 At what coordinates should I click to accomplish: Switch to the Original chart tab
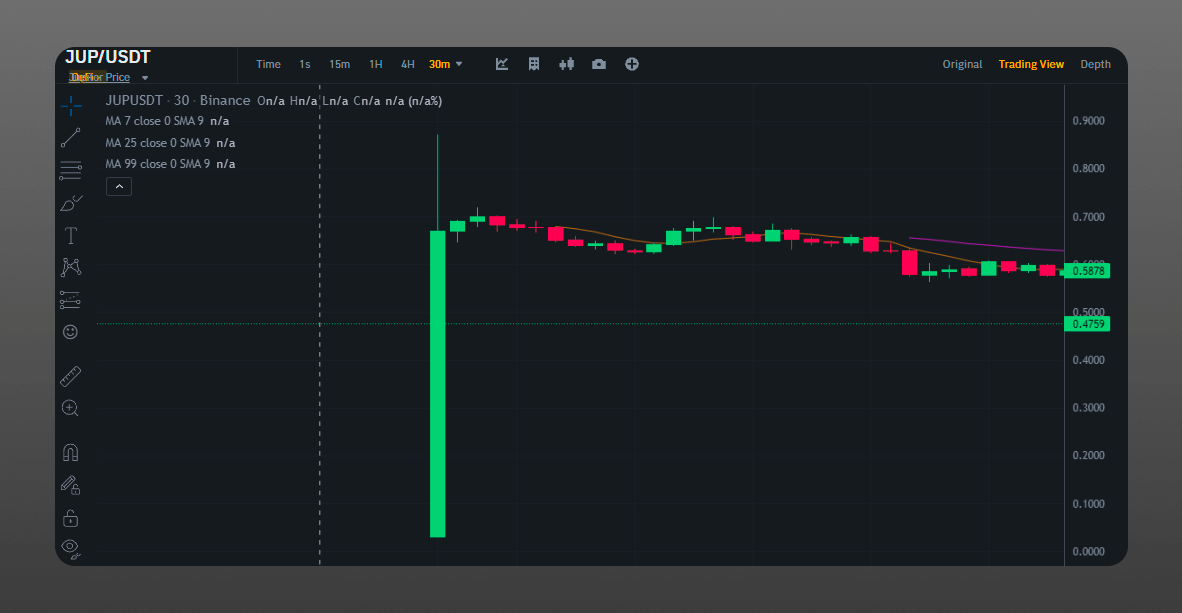click(962, 64)
